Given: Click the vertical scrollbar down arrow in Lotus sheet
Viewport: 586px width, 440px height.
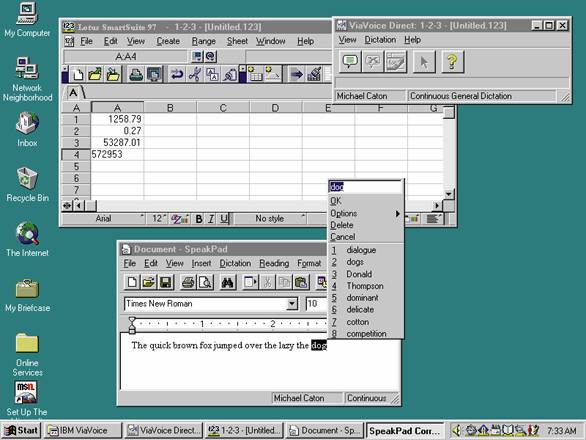Looking at the screenshot, I should [449, 194].
